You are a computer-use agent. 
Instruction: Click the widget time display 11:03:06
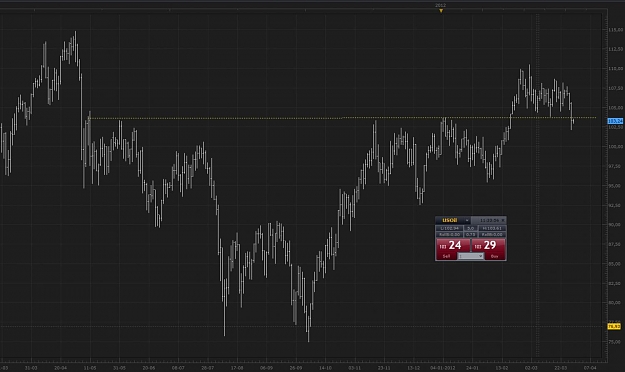(x=489, y=220)
